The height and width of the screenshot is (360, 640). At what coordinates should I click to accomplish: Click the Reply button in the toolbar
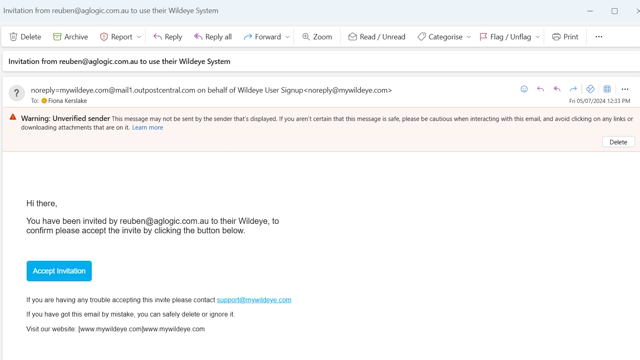[x=167, y=37]
